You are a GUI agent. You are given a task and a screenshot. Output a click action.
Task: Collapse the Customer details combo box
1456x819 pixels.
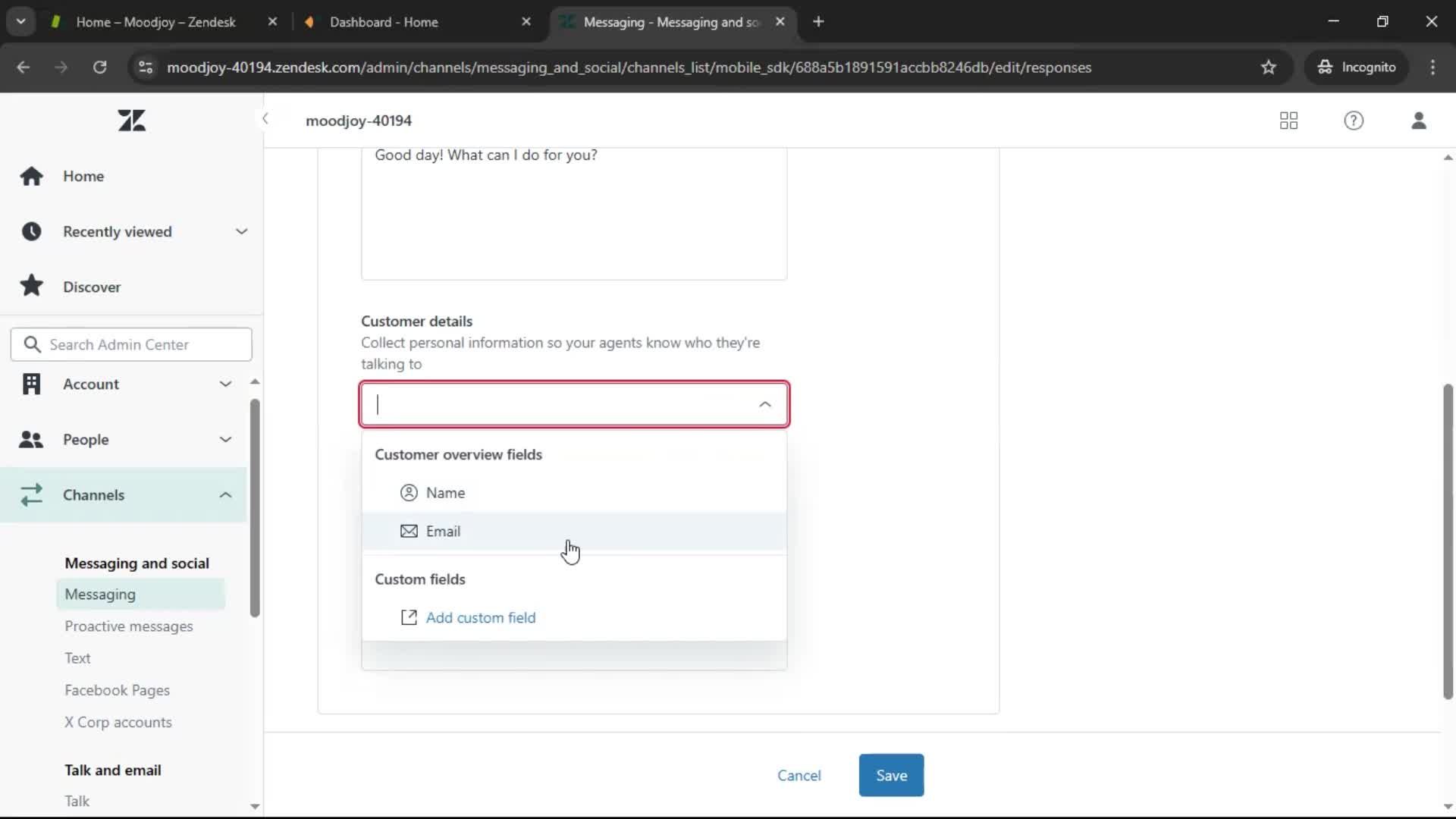tap(765, 405)
